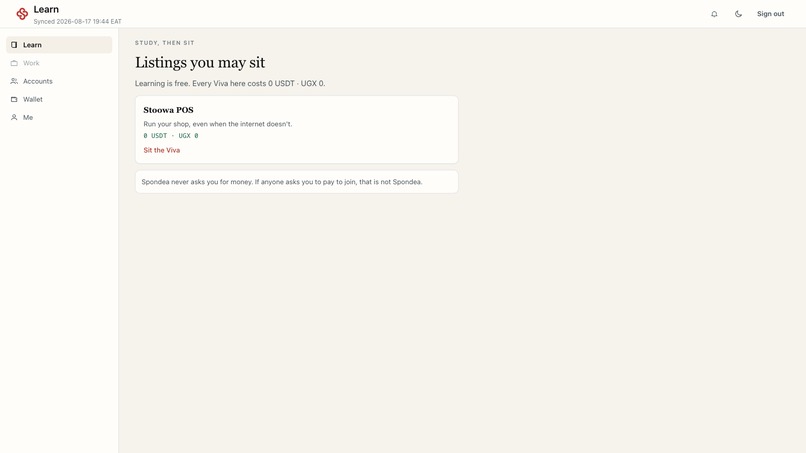Click the Stoowa POS card title
The width and height of the screenshot is (806, 453).
point(168,110)
